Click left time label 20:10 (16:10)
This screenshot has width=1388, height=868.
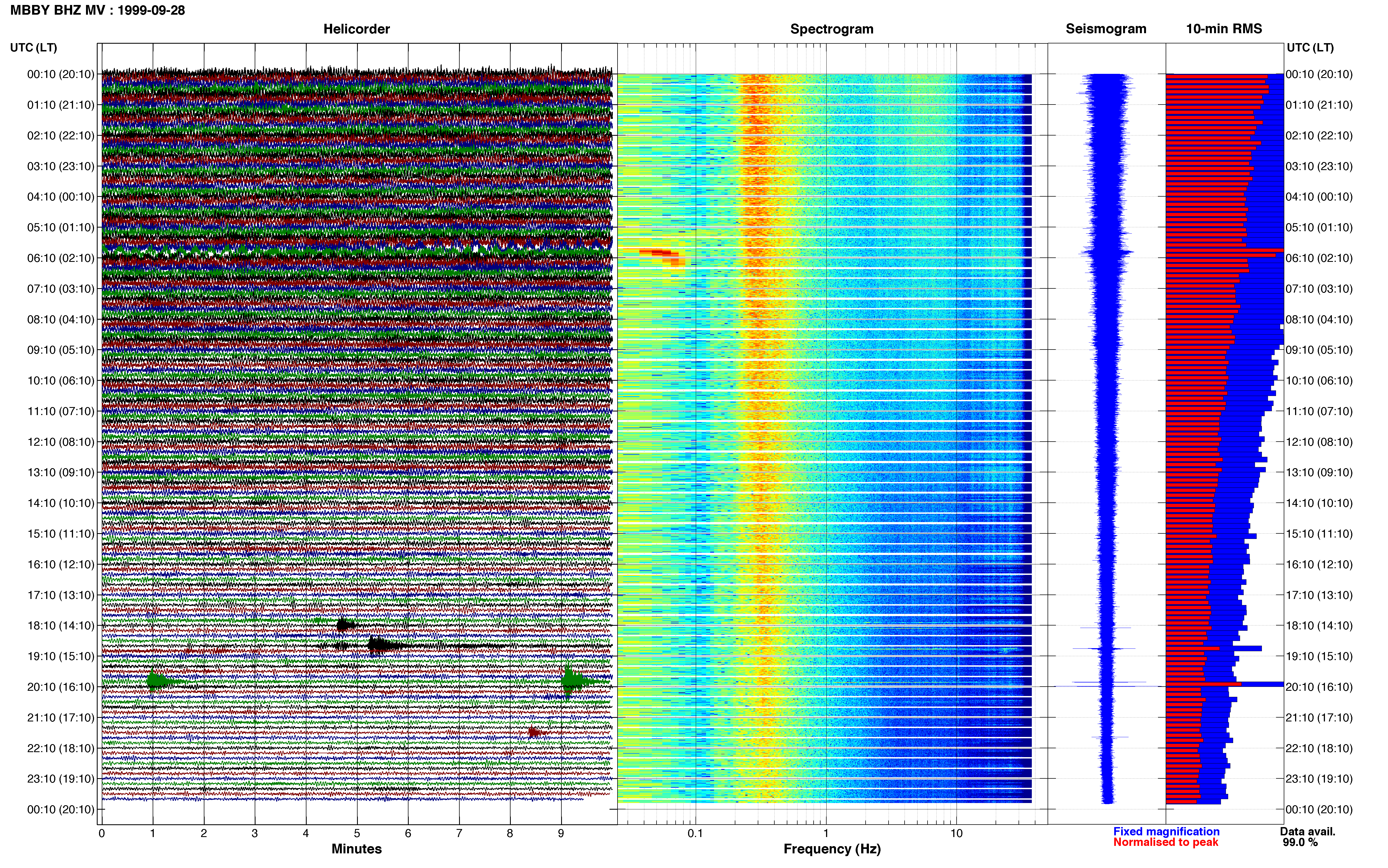coord(61,687)
